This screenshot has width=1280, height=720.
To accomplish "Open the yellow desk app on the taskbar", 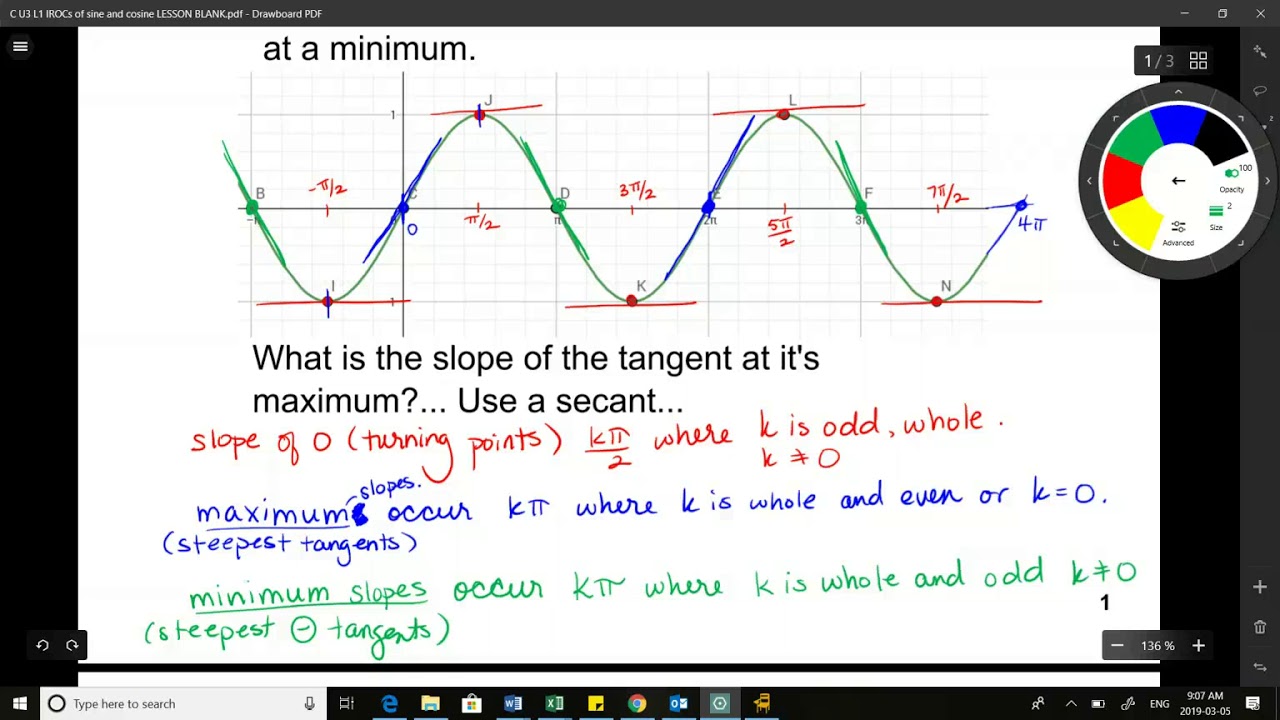I will [761, 703].
